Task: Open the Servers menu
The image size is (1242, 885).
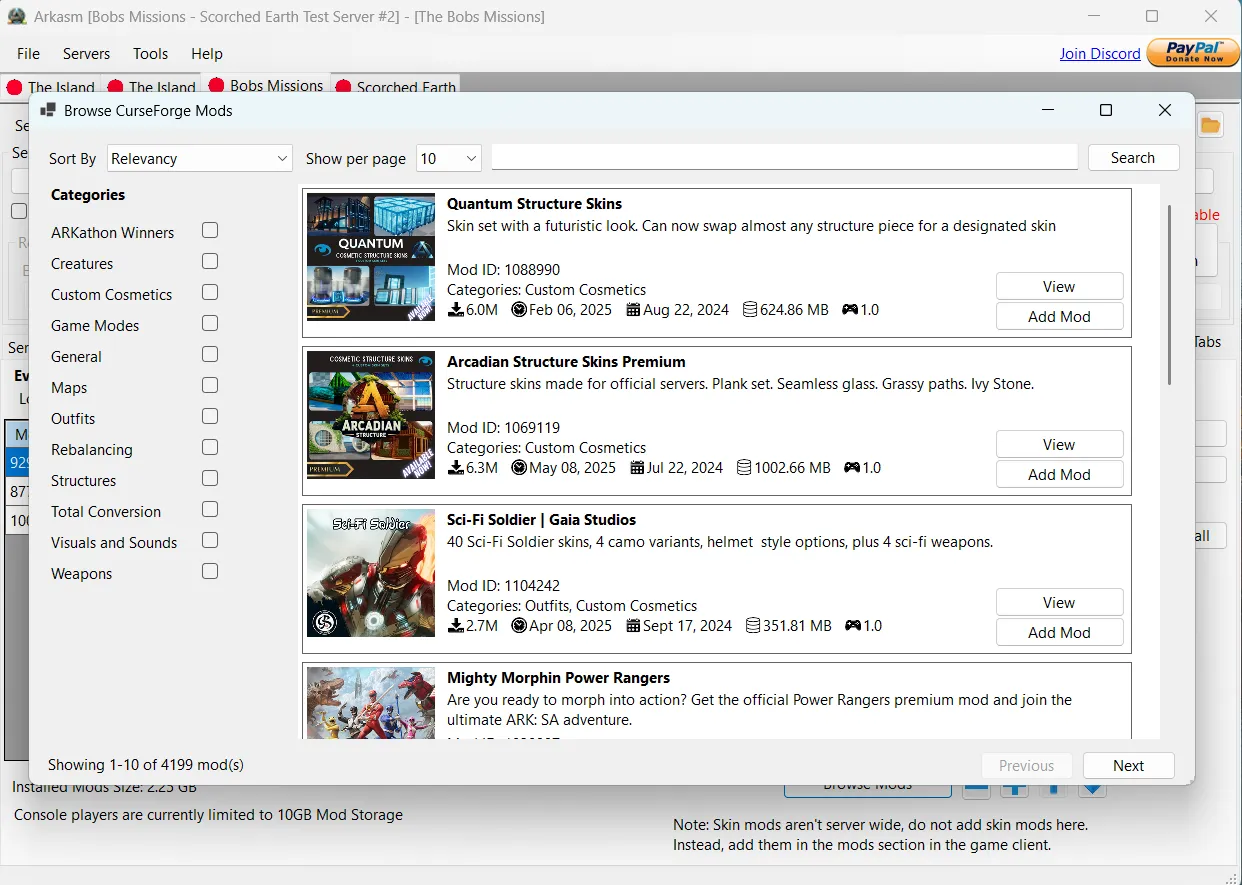Action: tap(86, 54)
